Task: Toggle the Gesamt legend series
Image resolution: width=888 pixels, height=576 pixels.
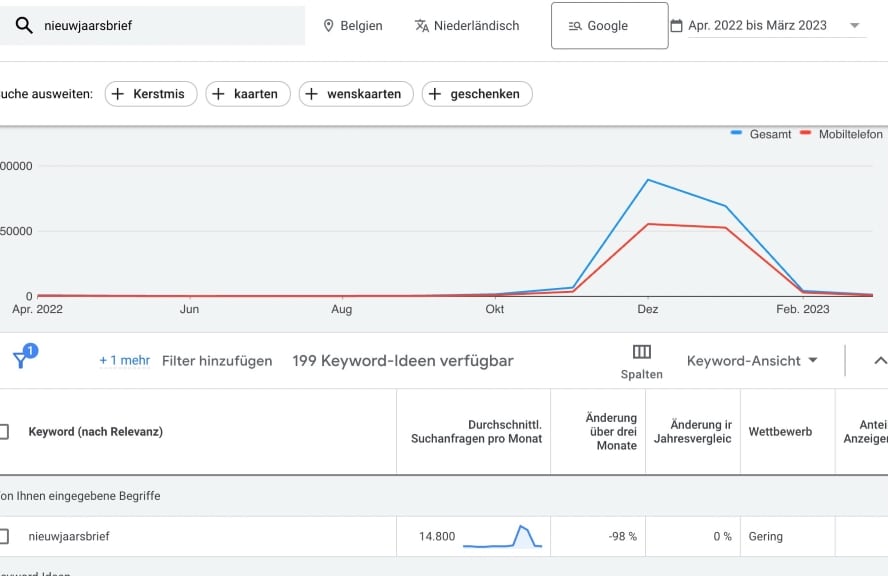Action: [x=761, y=134]
